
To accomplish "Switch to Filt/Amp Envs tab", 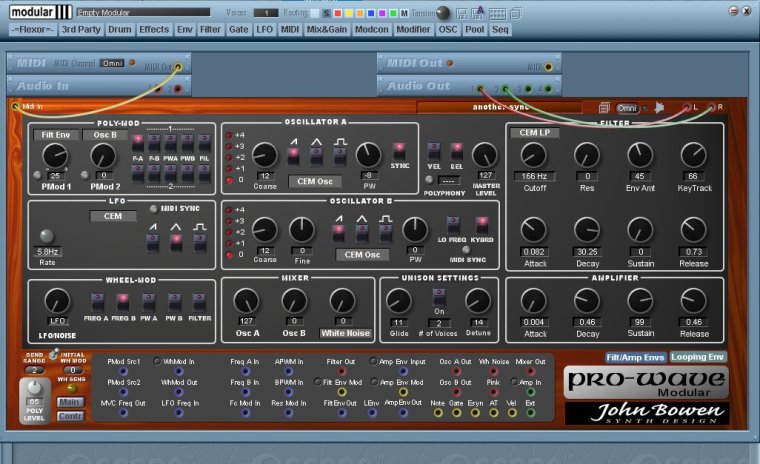I will (x=635, y=357).
